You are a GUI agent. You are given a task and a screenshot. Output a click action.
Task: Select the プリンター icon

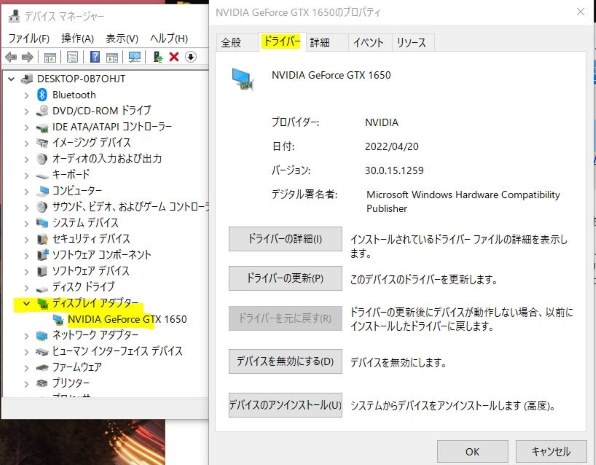point(42,383)
